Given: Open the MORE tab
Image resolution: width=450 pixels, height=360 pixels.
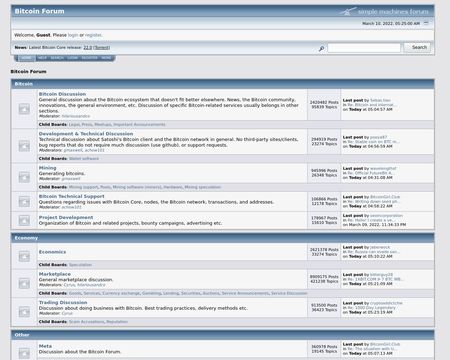Looking at the screenshot, I should pyautogui.click(x=106, y=58).
